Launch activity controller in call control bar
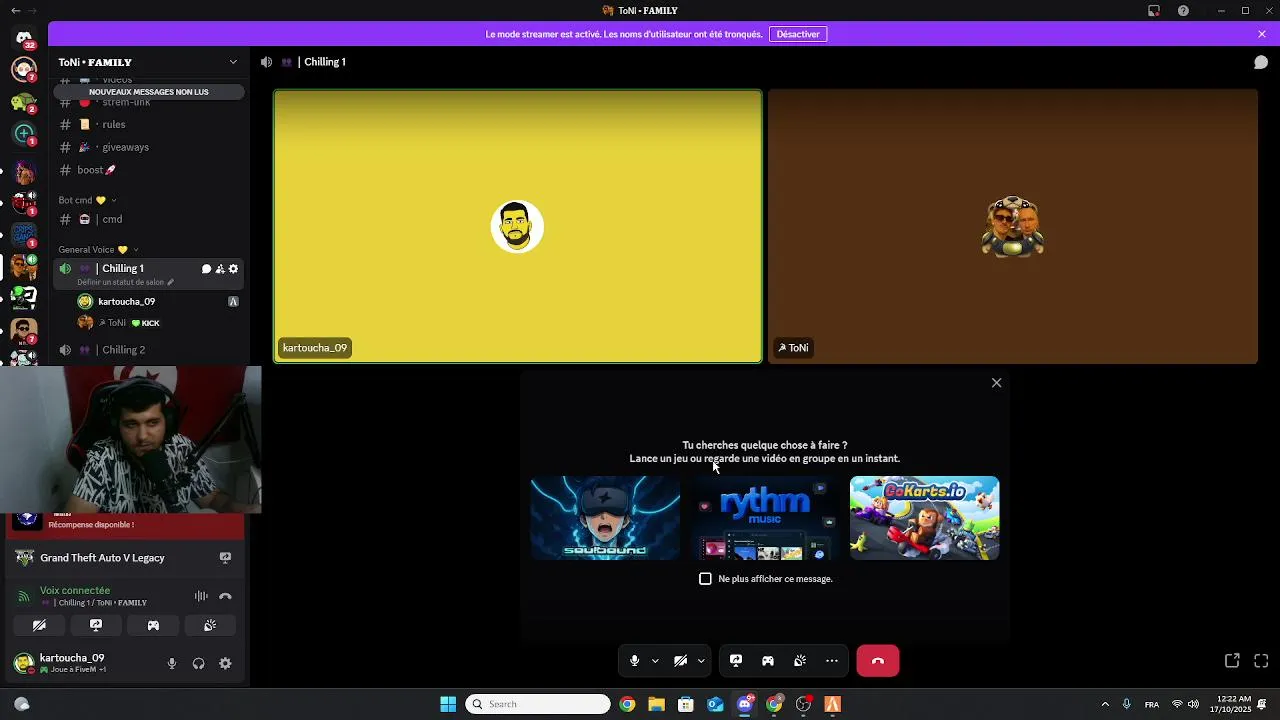 click(768, 661)
